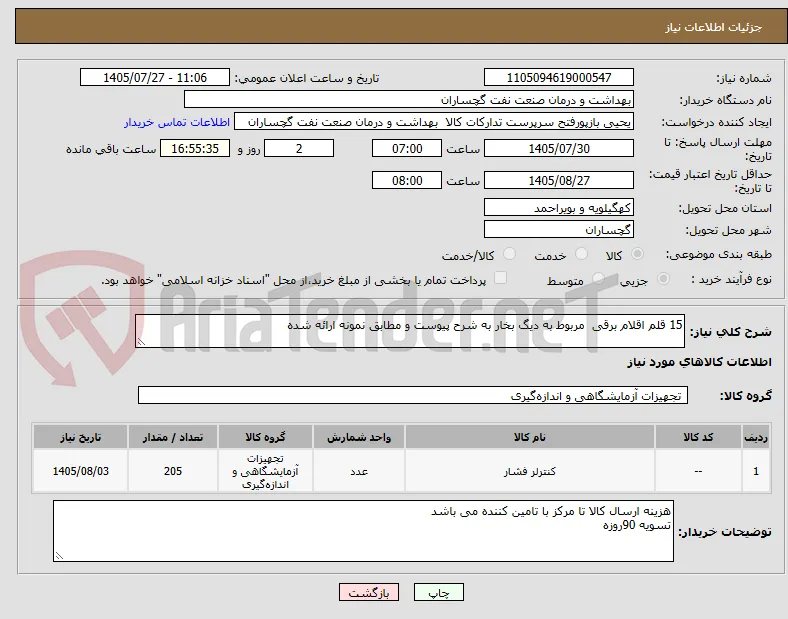
Task: Click the اطلاعات کالاهای مورد نیاز section heading
Action: (x=699, y=362)
